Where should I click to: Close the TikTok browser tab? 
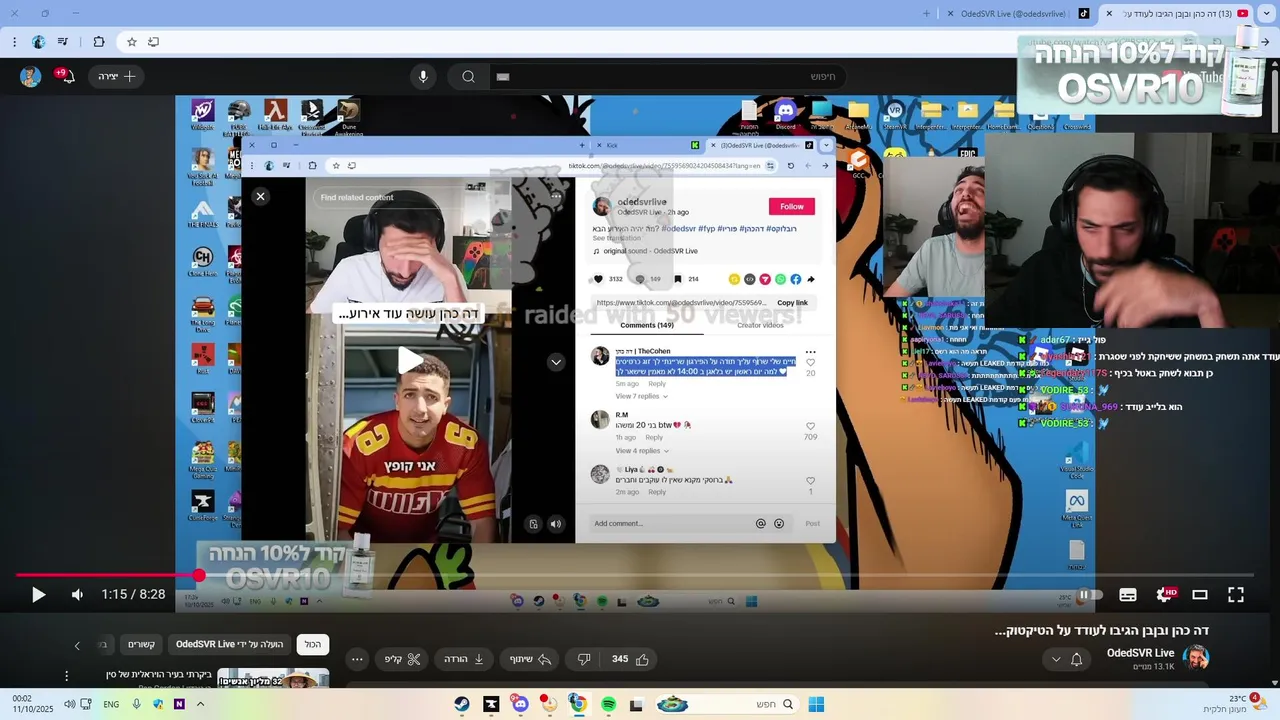click(951, 14)
